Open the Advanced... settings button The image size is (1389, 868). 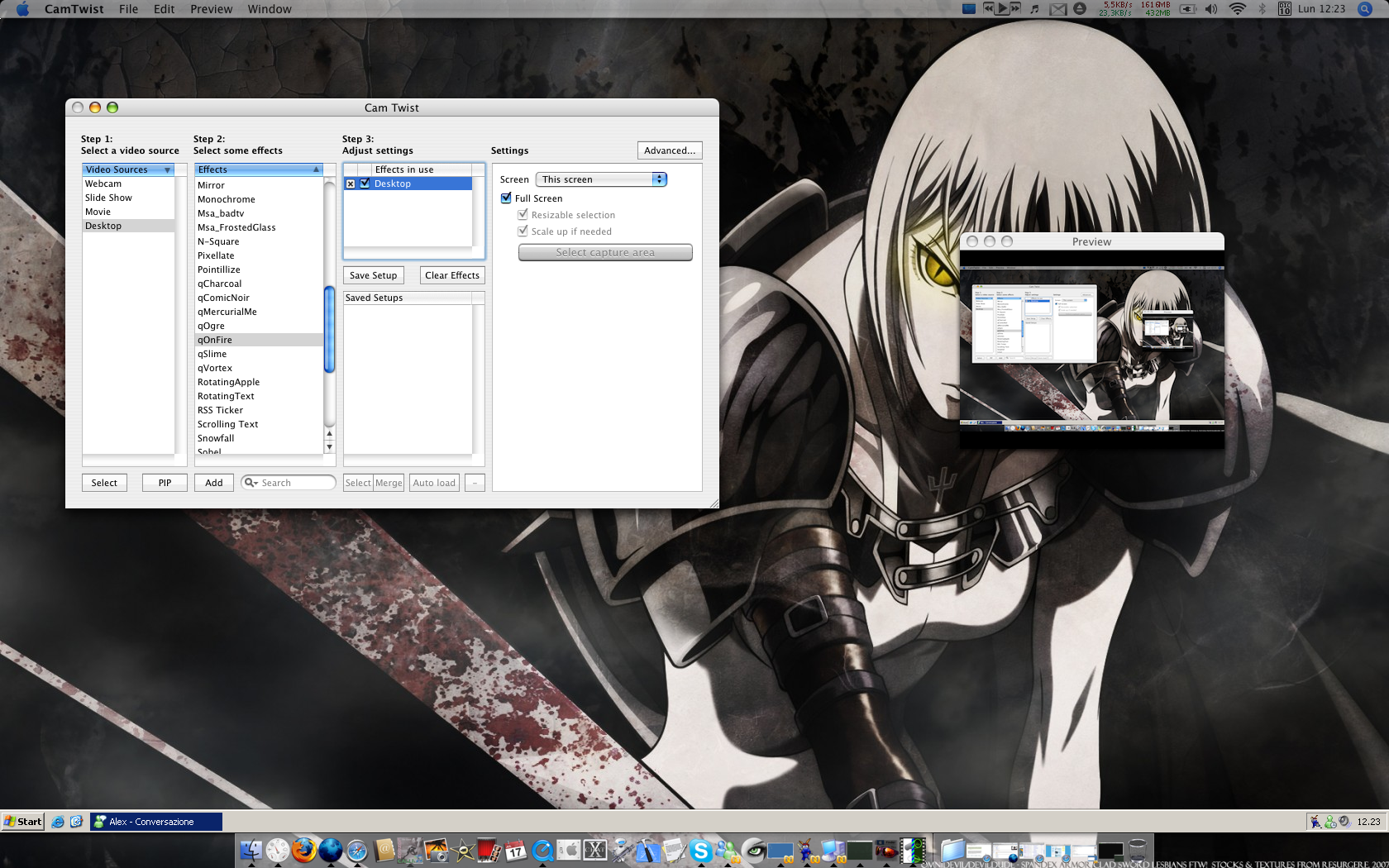[x=670, y=150]
